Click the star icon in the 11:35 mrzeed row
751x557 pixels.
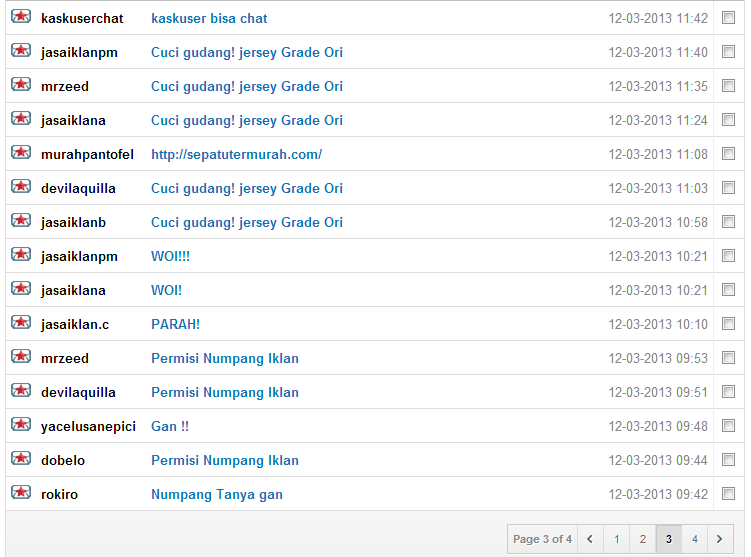click(21, 84)
